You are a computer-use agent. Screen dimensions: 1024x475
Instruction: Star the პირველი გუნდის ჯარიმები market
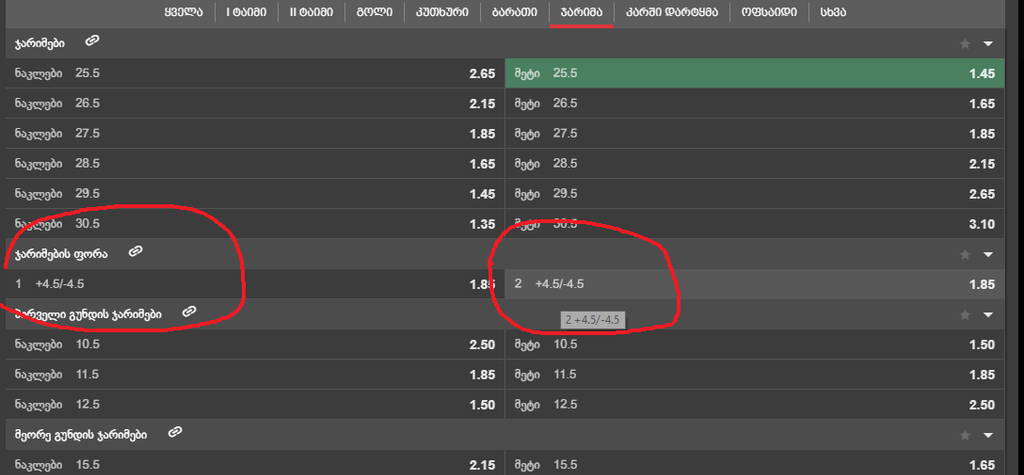tap(965, 315)
